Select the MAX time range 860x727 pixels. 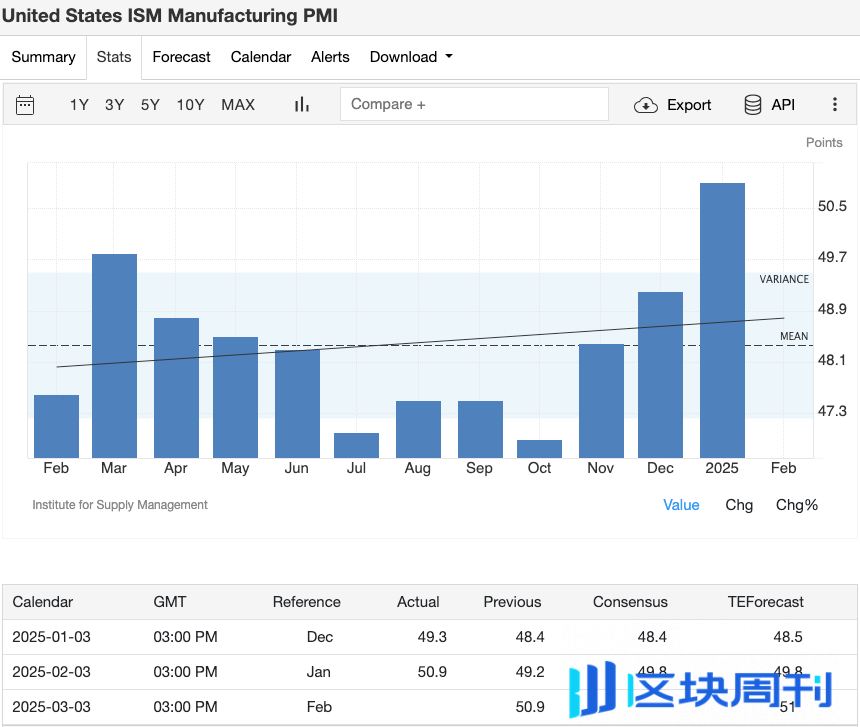pyautogui.click(x=238, y=105)
